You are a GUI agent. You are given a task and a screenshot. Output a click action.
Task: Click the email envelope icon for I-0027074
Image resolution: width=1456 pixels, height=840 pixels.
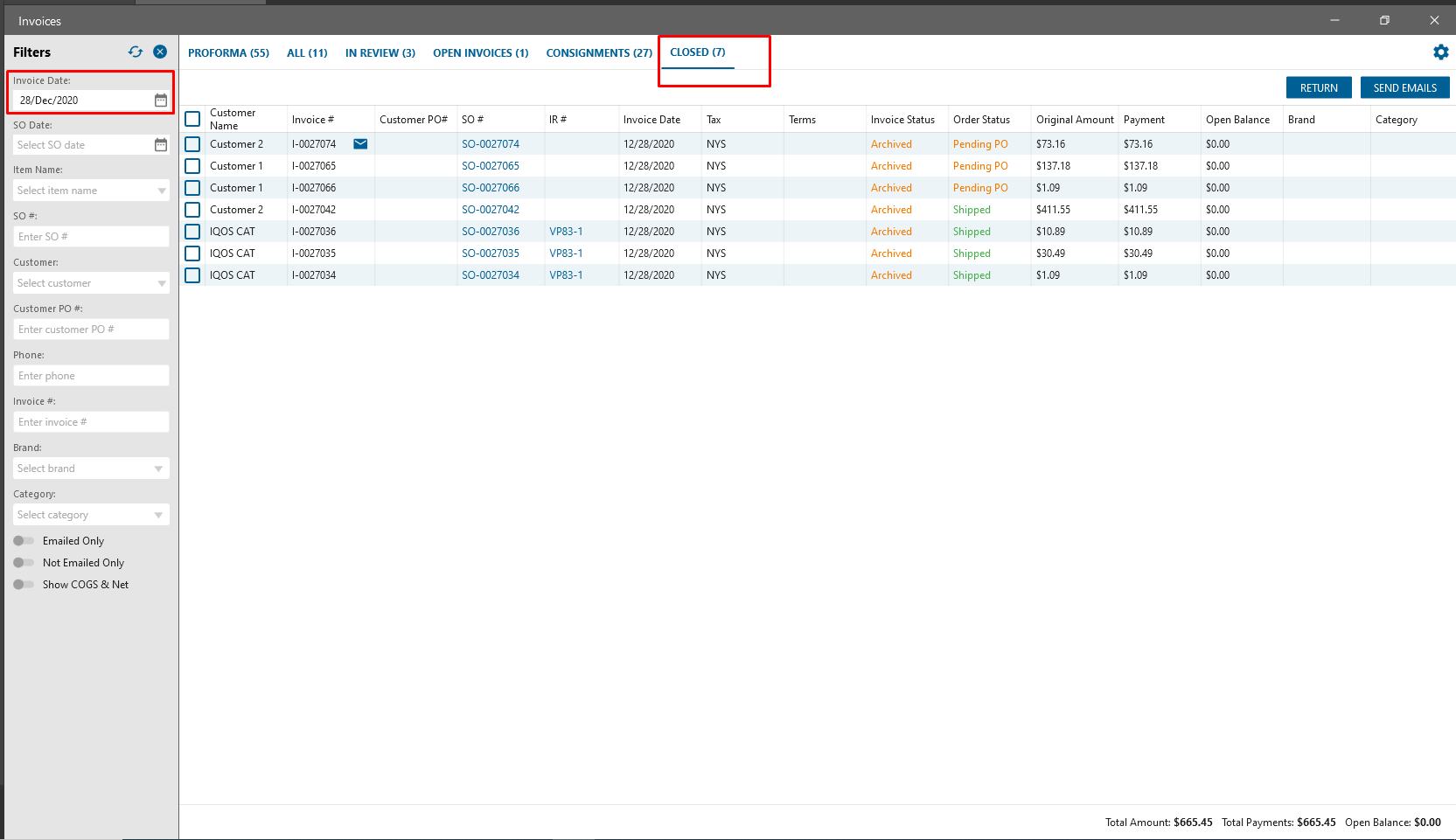click(360, 144)
